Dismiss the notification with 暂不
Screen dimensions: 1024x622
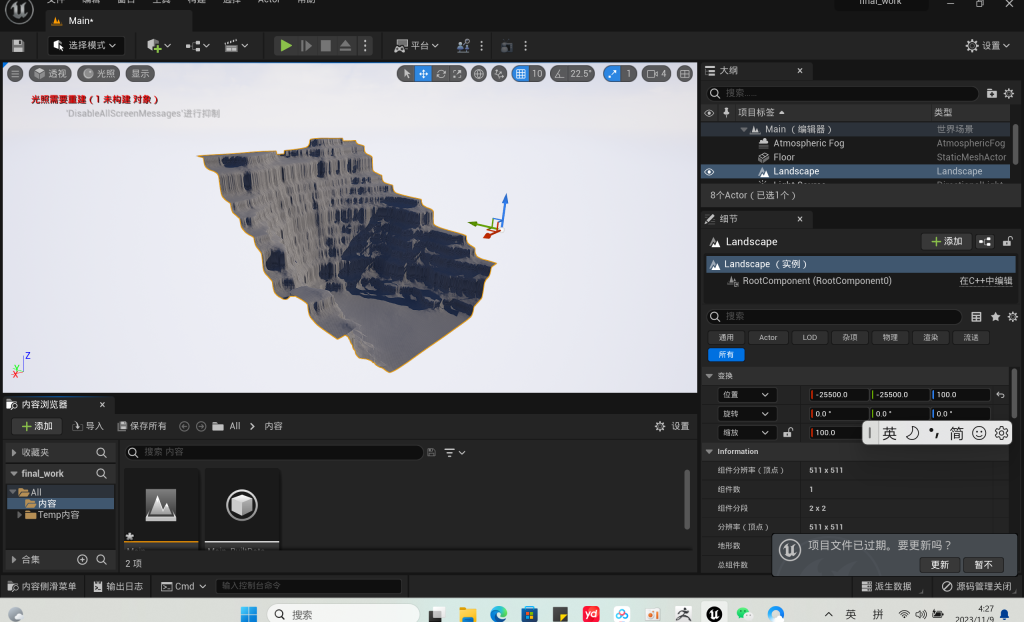[x=983, y=565]
